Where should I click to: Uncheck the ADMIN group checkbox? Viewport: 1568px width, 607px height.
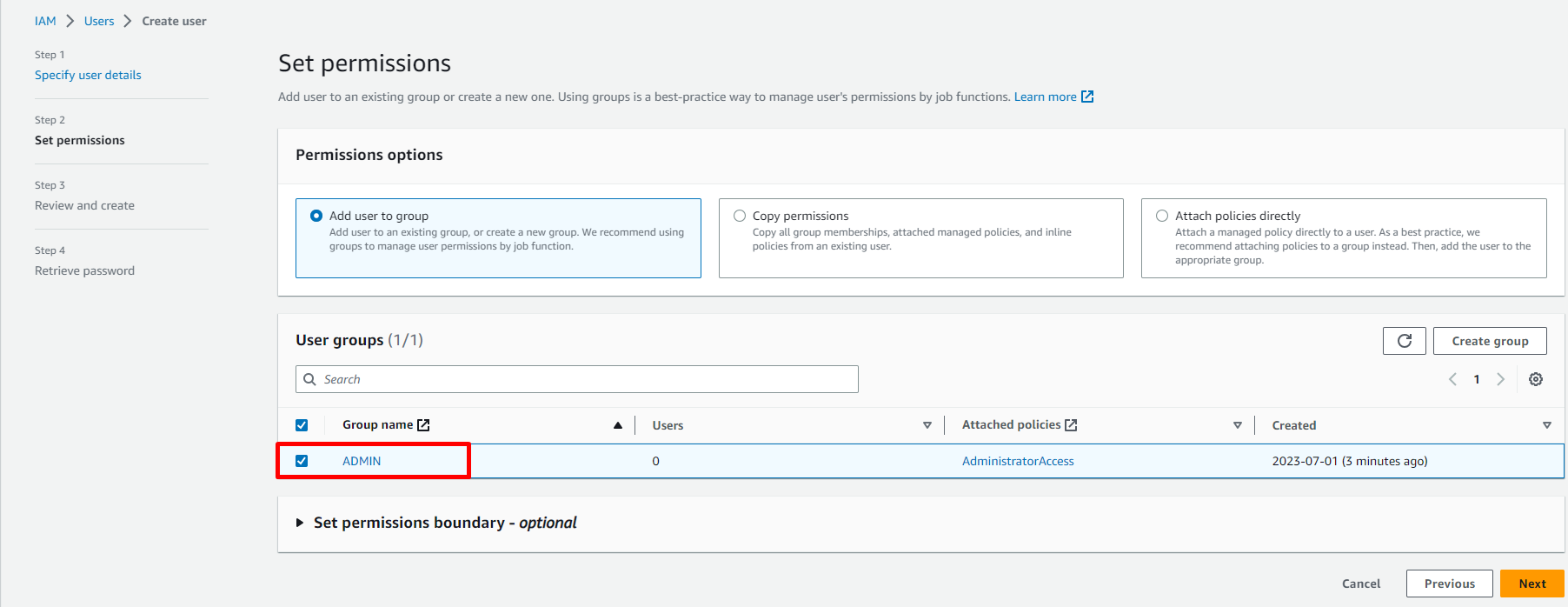point(302,461)
